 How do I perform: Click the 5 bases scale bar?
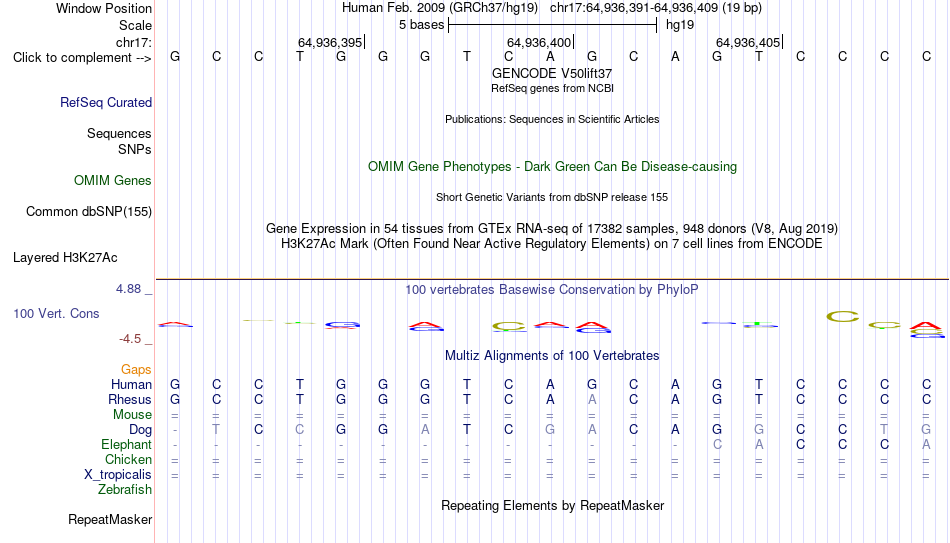[x=553, y=25]
